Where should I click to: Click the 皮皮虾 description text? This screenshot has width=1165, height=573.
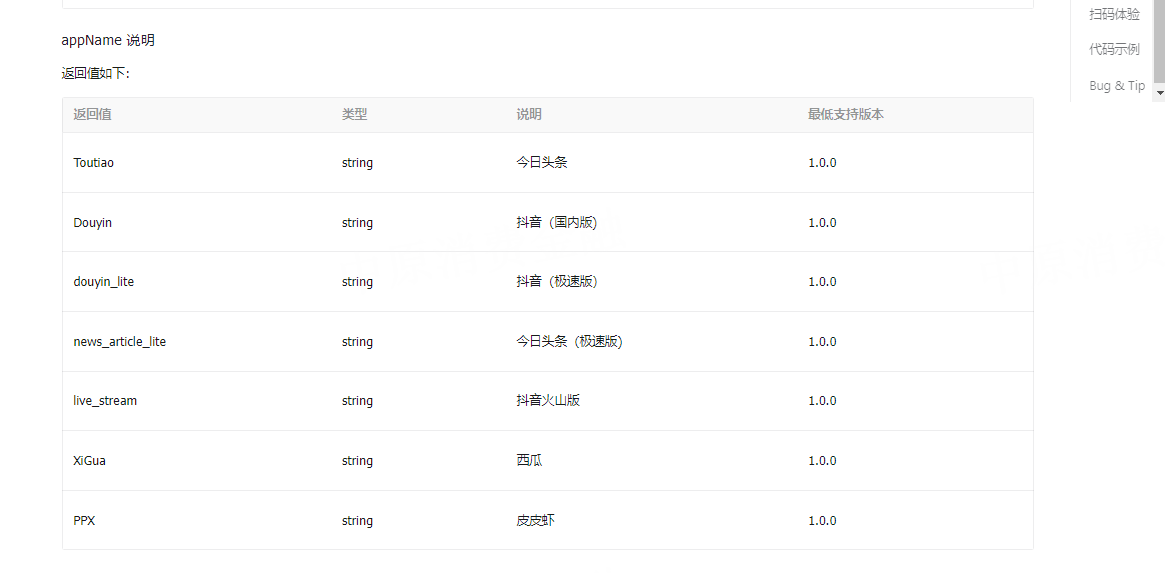535,521
